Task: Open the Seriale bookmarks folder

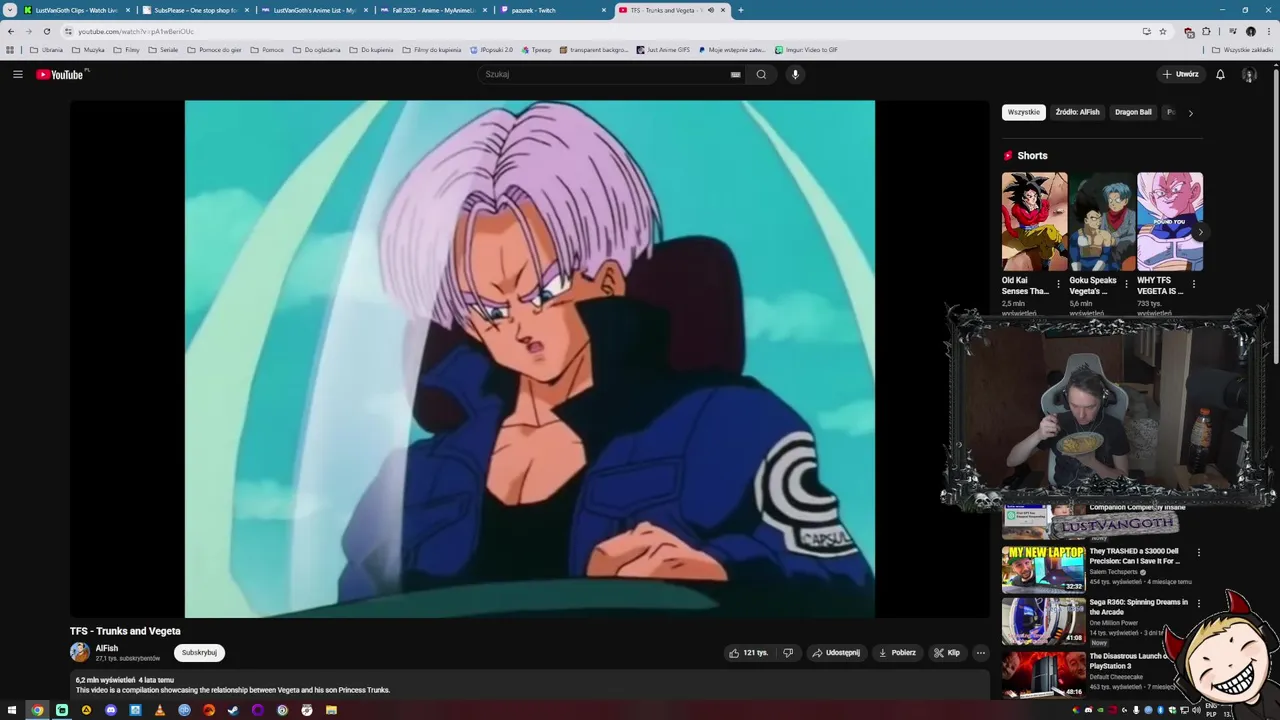Action: pos(163,49)
